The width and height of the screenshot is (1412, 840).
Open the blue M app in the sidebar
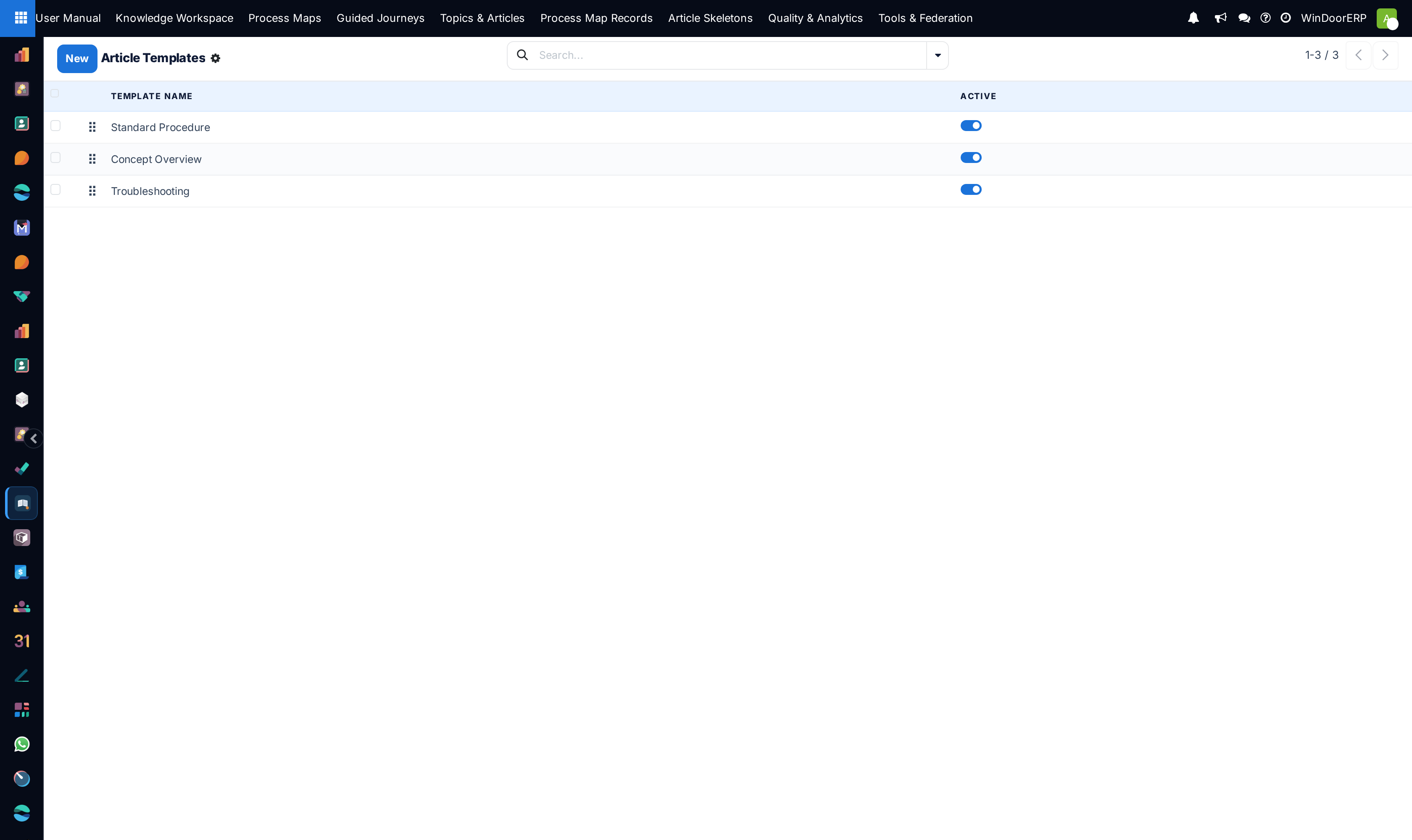21,228
